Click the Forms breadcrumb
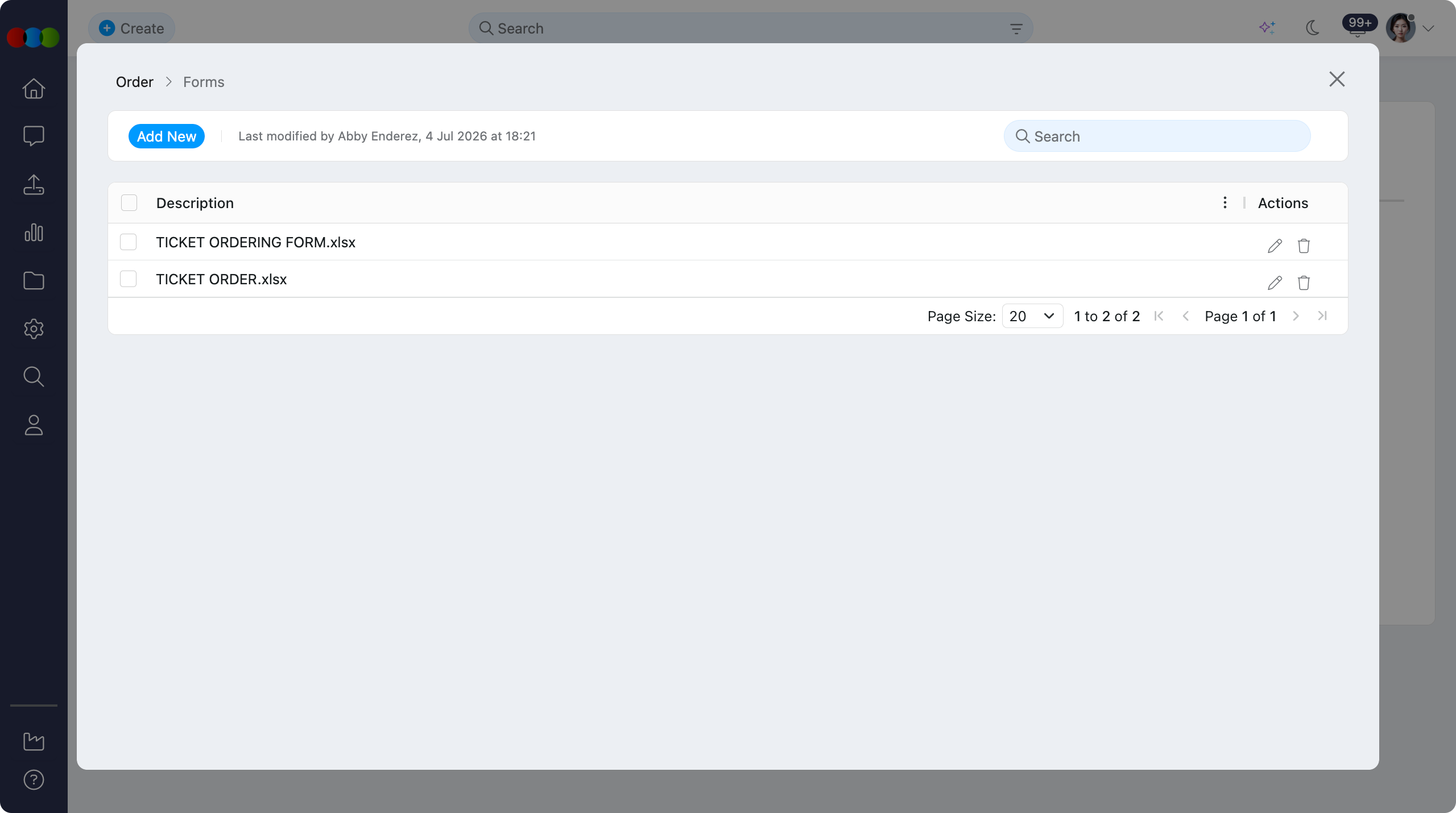Image resolution: width=1456 pixels, height=813 pixels. tap(204, 82)
